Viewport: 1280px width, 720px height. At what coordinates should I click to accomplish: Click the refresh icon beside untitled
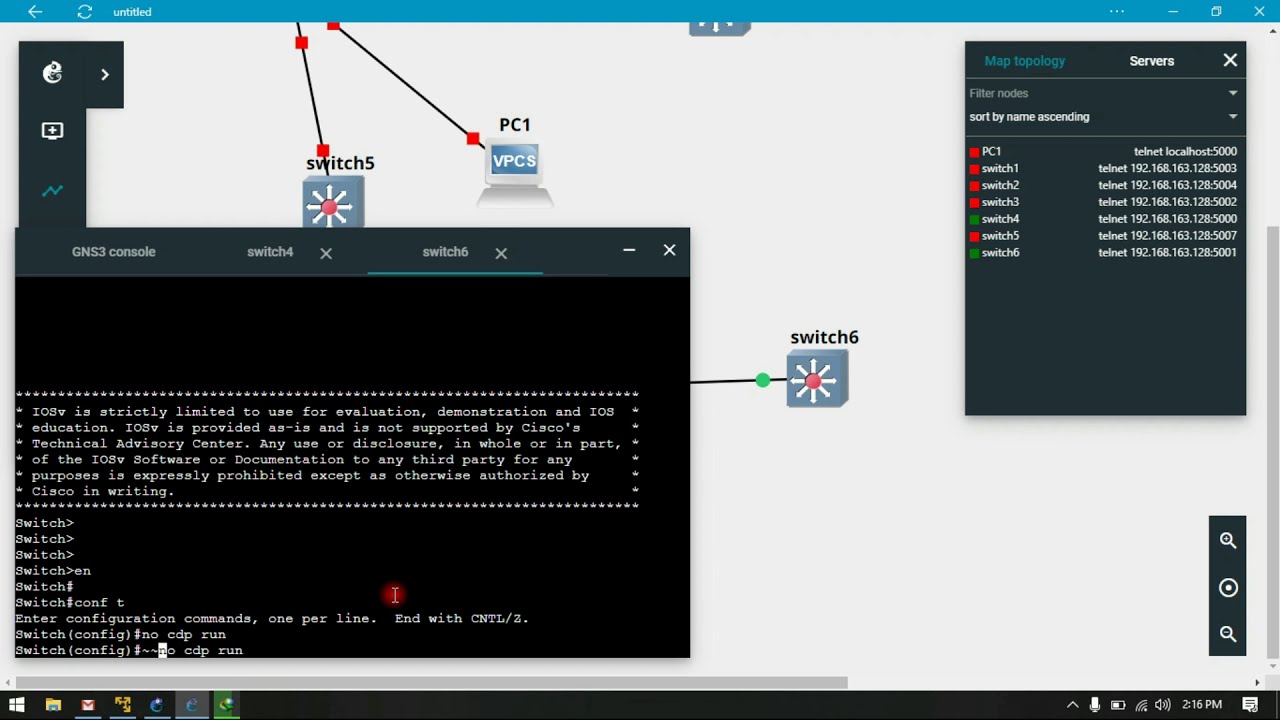click(x=85, y=12)
